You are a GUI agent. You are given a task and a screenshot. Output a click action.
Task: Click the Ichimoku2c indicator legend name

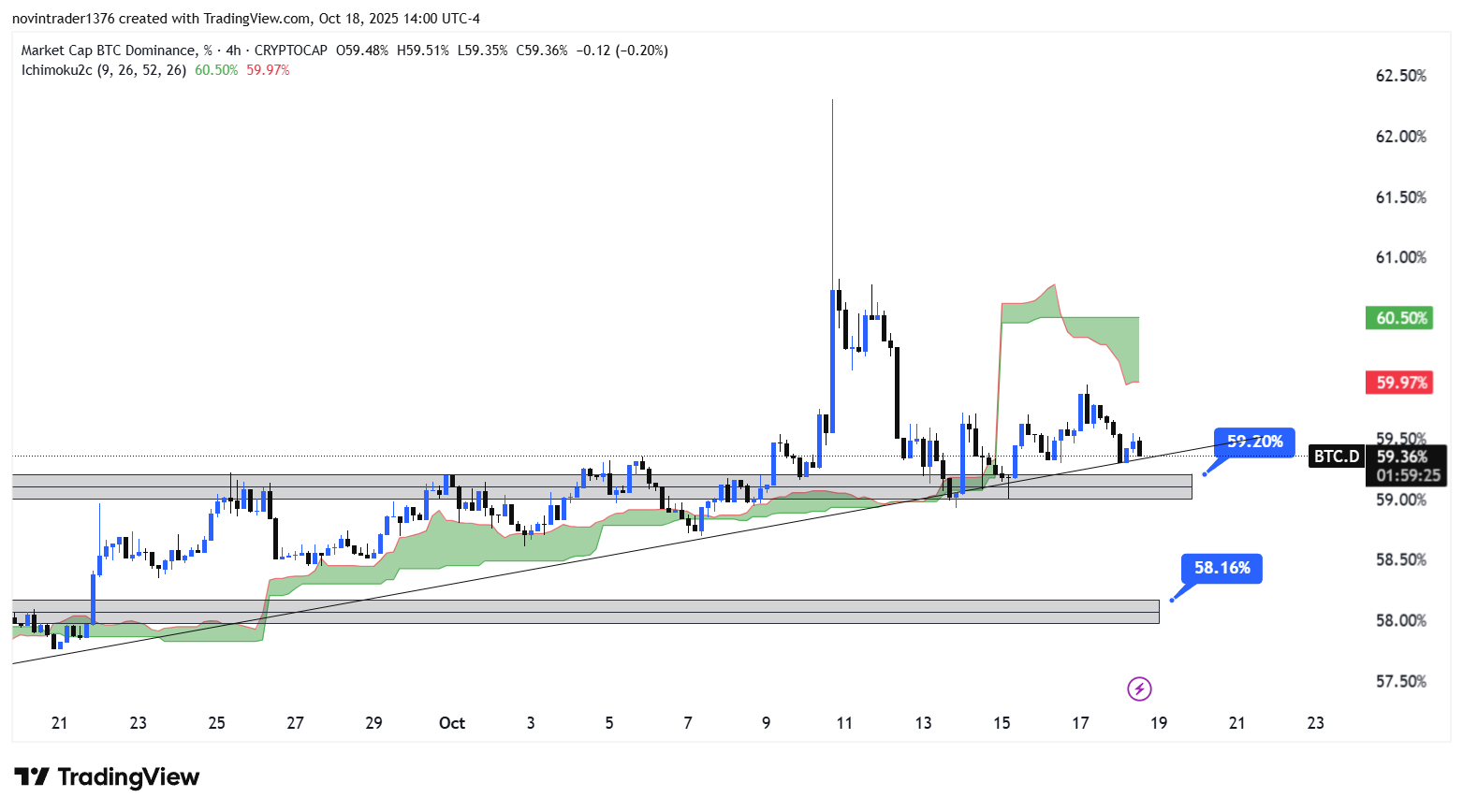(56, 70)
